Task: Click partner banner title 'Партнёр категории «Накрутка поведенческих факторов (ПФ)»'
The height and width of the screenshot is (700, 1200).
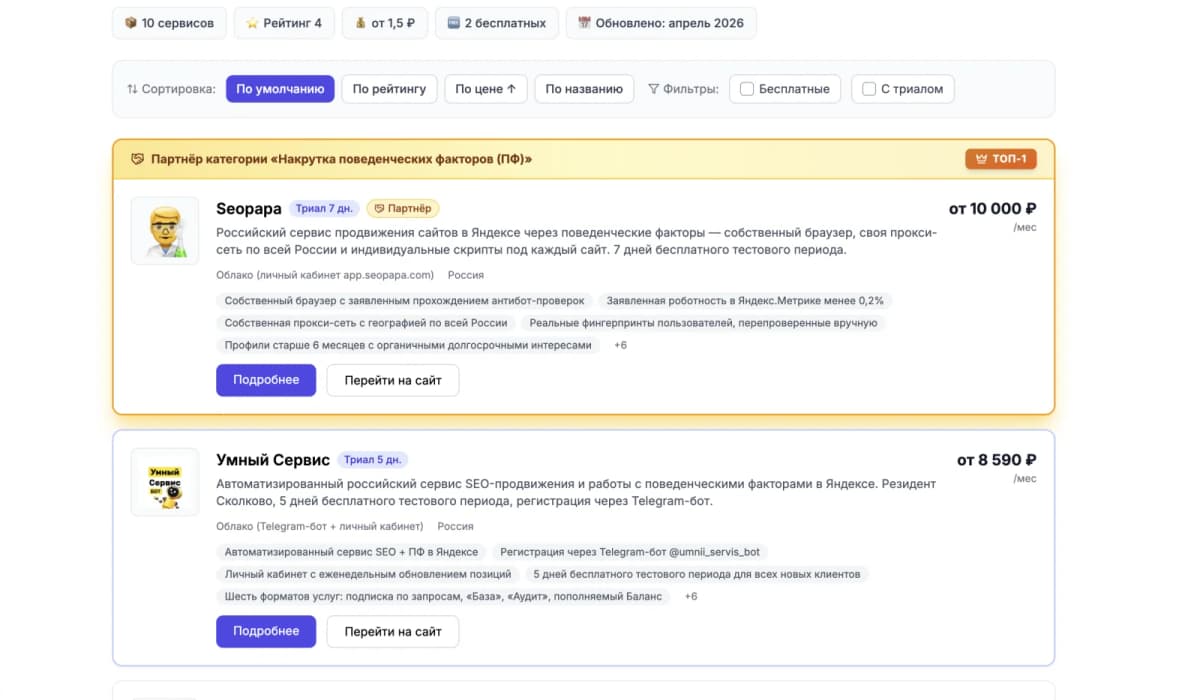Action: coord(341,159)
